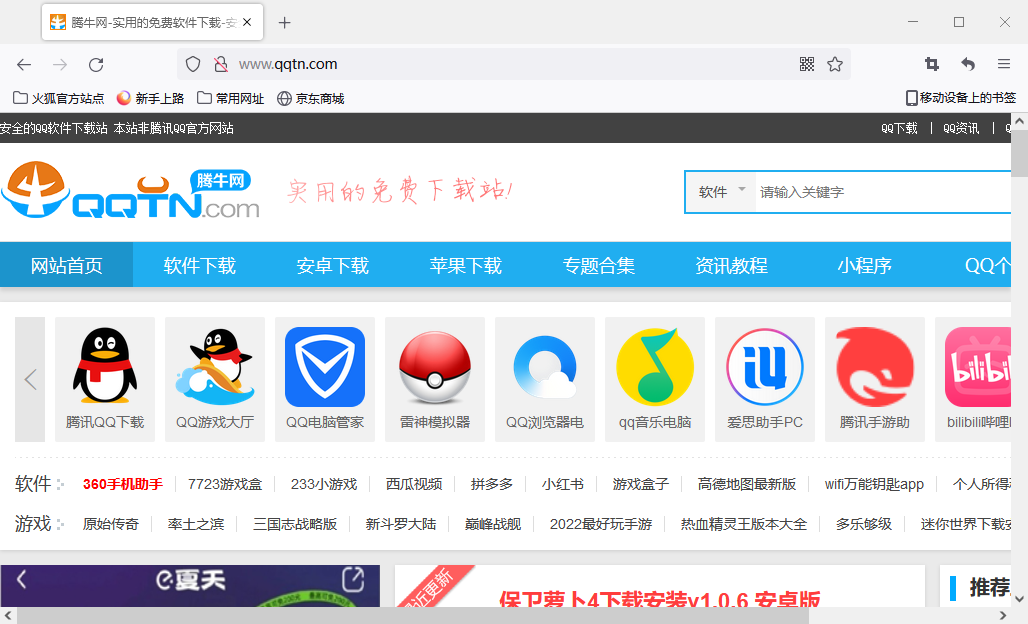
Task: Go to 软件下载 navigation tab
Action: click(x=200, y=265)
